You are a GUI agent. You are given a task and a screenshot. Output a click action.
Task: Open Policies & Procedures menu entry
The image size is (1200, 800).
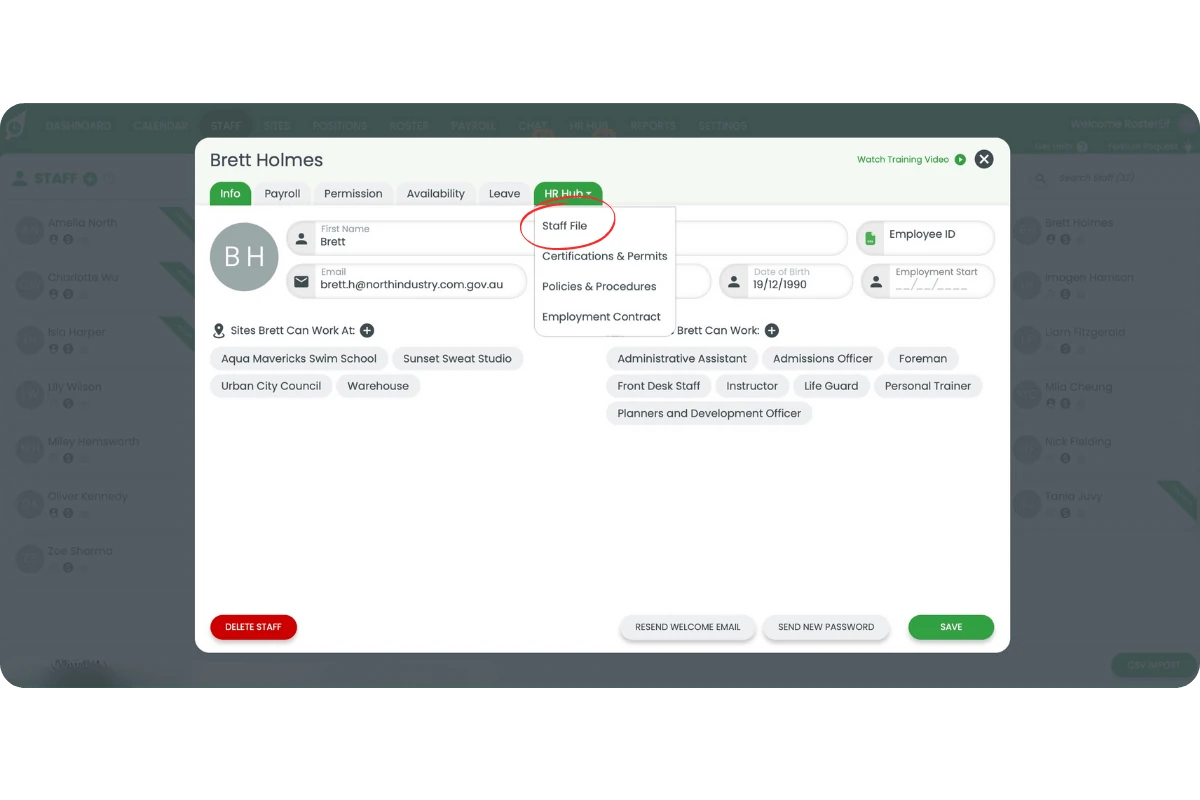599,286
